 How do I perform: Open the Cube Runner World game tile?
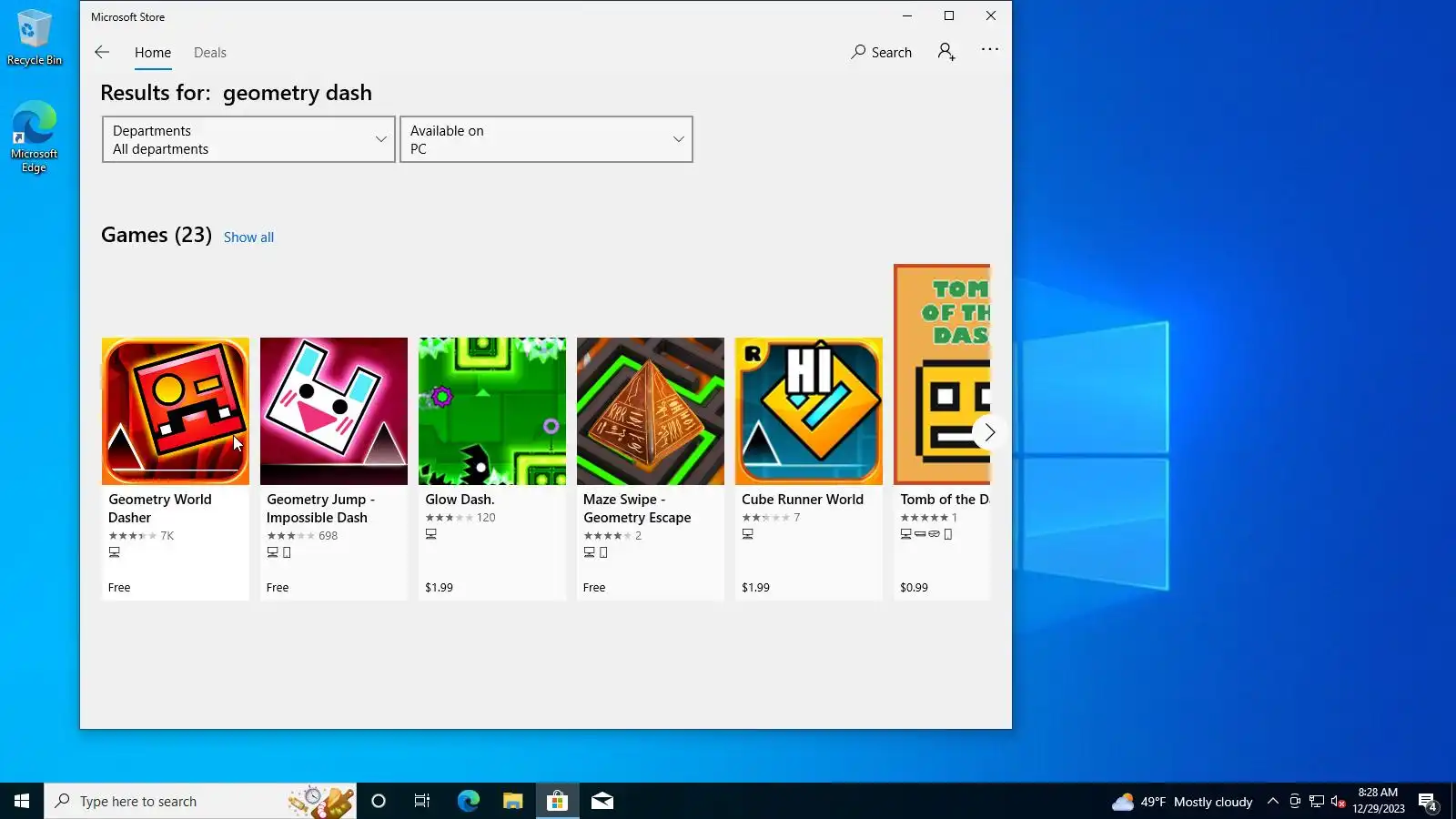point(809,469)
